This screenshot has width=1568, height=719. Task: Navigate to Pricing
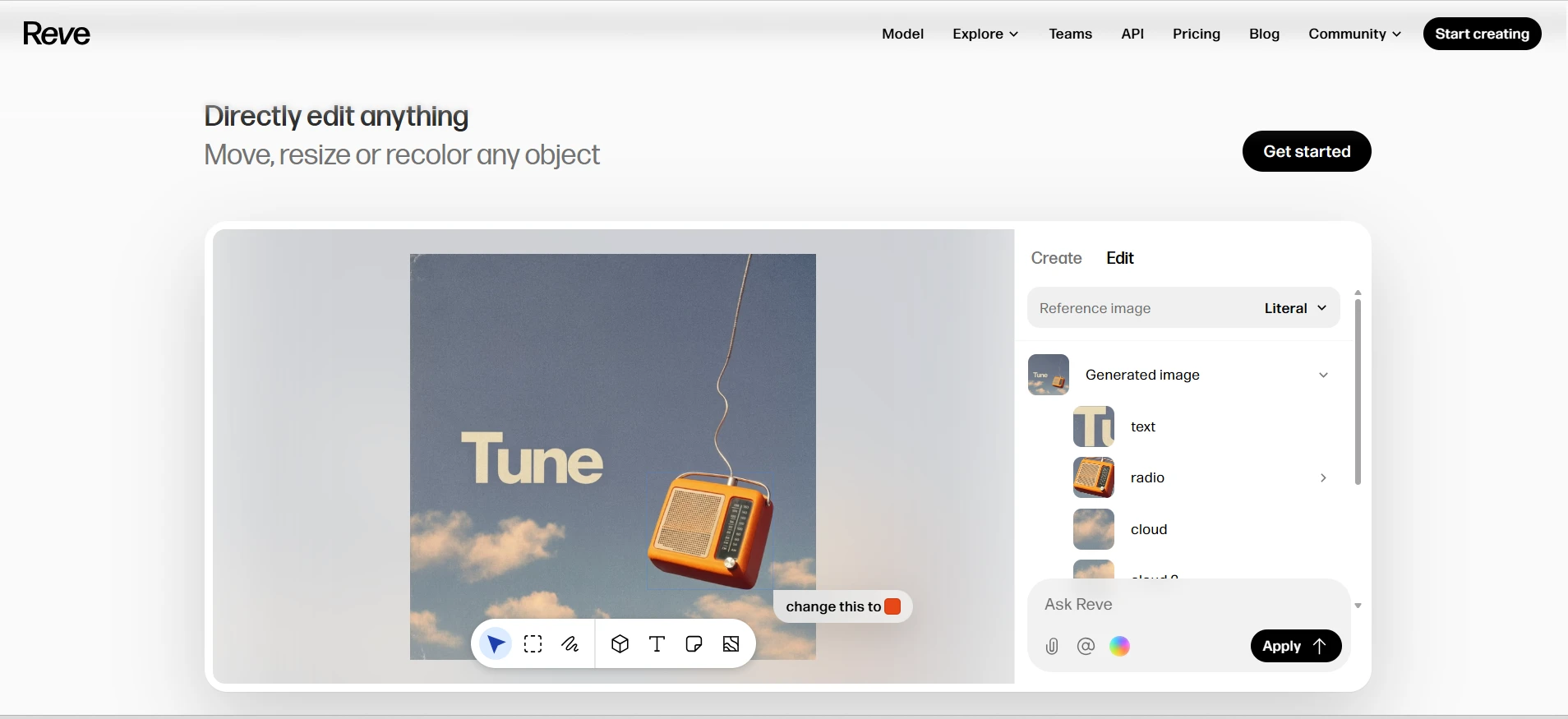point(1196,34)
